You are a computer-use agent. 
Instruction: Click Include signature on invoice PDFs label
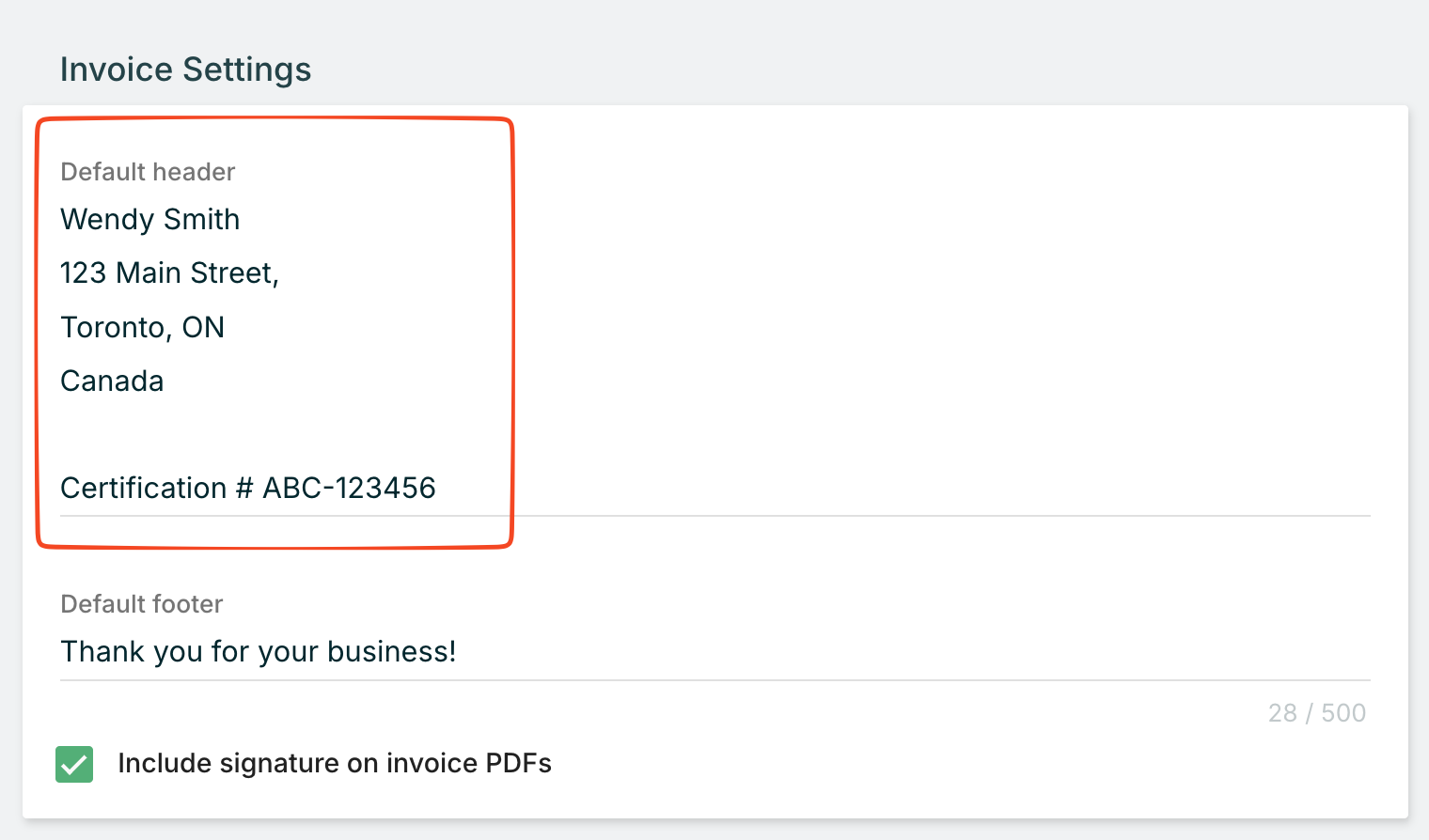(x=335, y=763)
